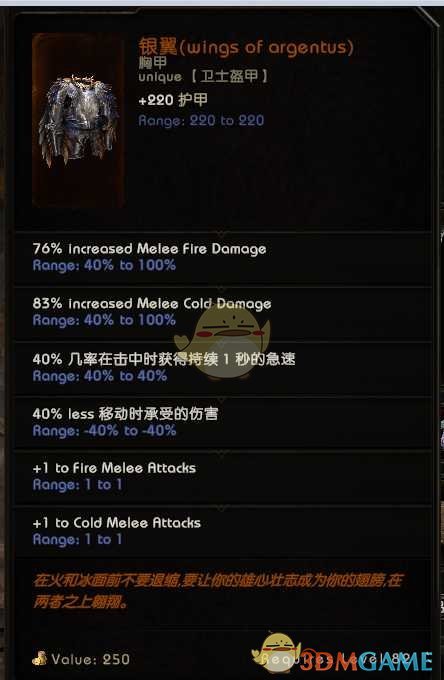Click the Wings of Argentus armor thumbnail
This screenshot has height=680, width=444.
point(78,120)
